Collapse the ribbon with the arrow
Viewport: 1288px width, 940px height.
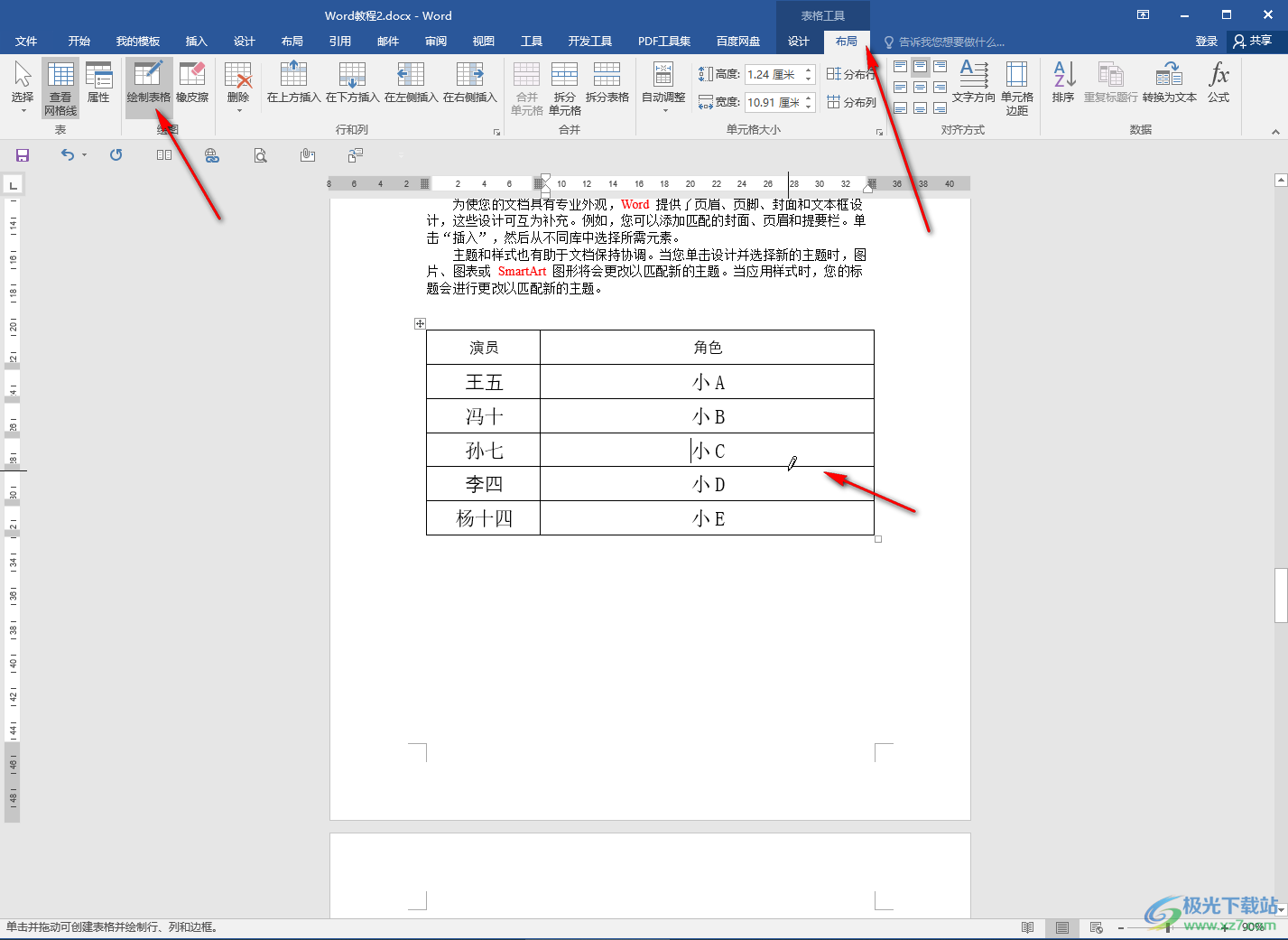click(x=1275, y=132)
